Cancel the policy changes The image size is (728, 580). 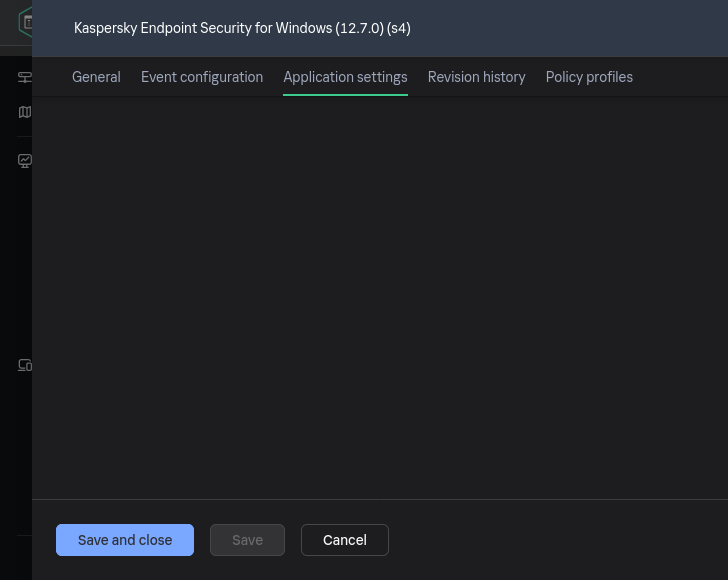click(x=344, y=540)
